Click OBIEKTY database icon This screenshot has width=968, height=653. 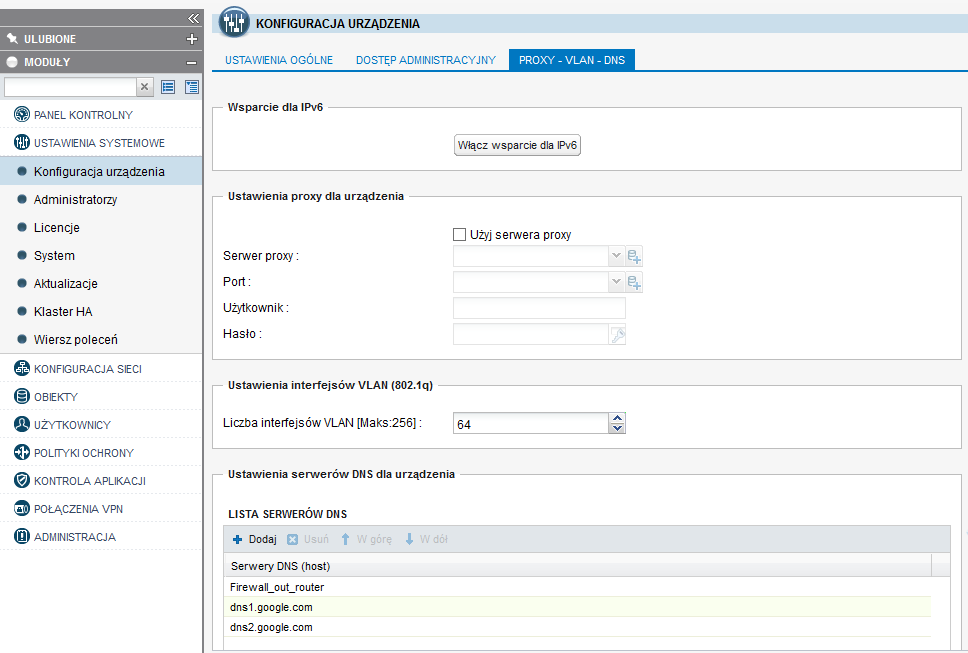coord(22,396)
